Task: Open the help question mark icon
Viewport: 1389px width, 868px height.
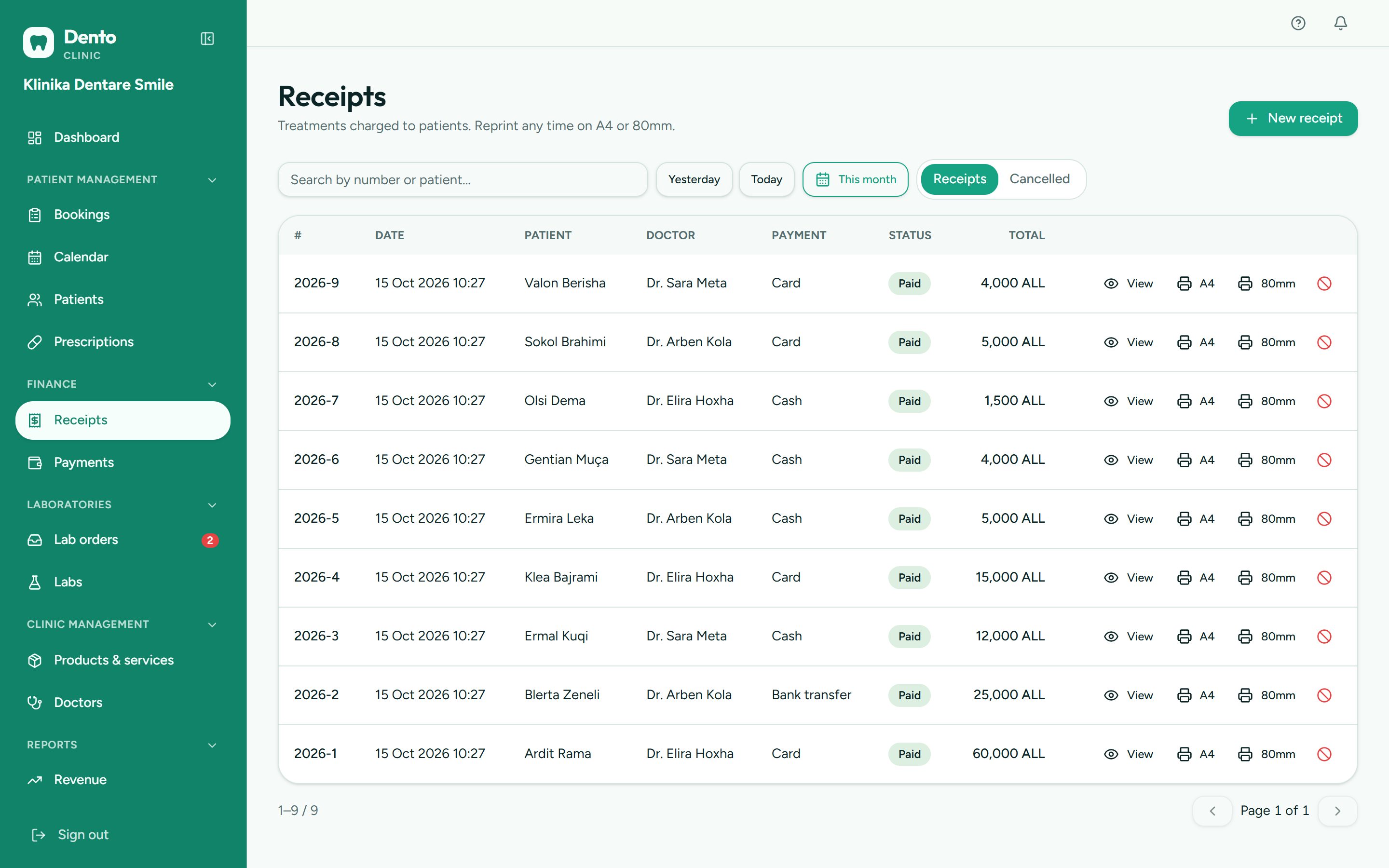Action: (x=1298, y=23)
